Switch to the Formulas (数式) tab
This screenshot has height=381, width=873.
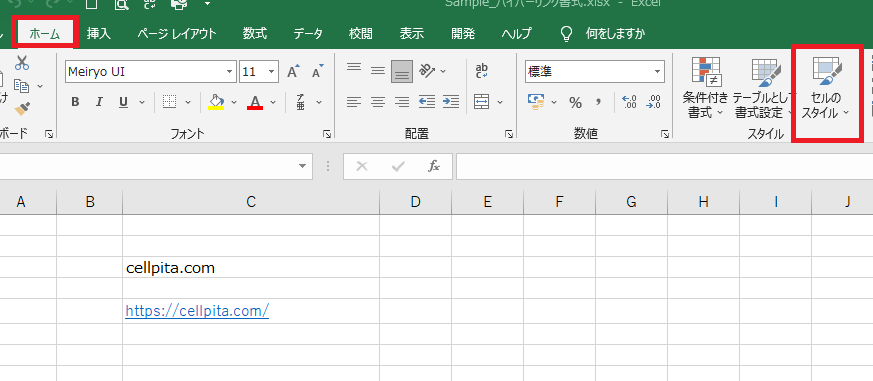point(254,33)
